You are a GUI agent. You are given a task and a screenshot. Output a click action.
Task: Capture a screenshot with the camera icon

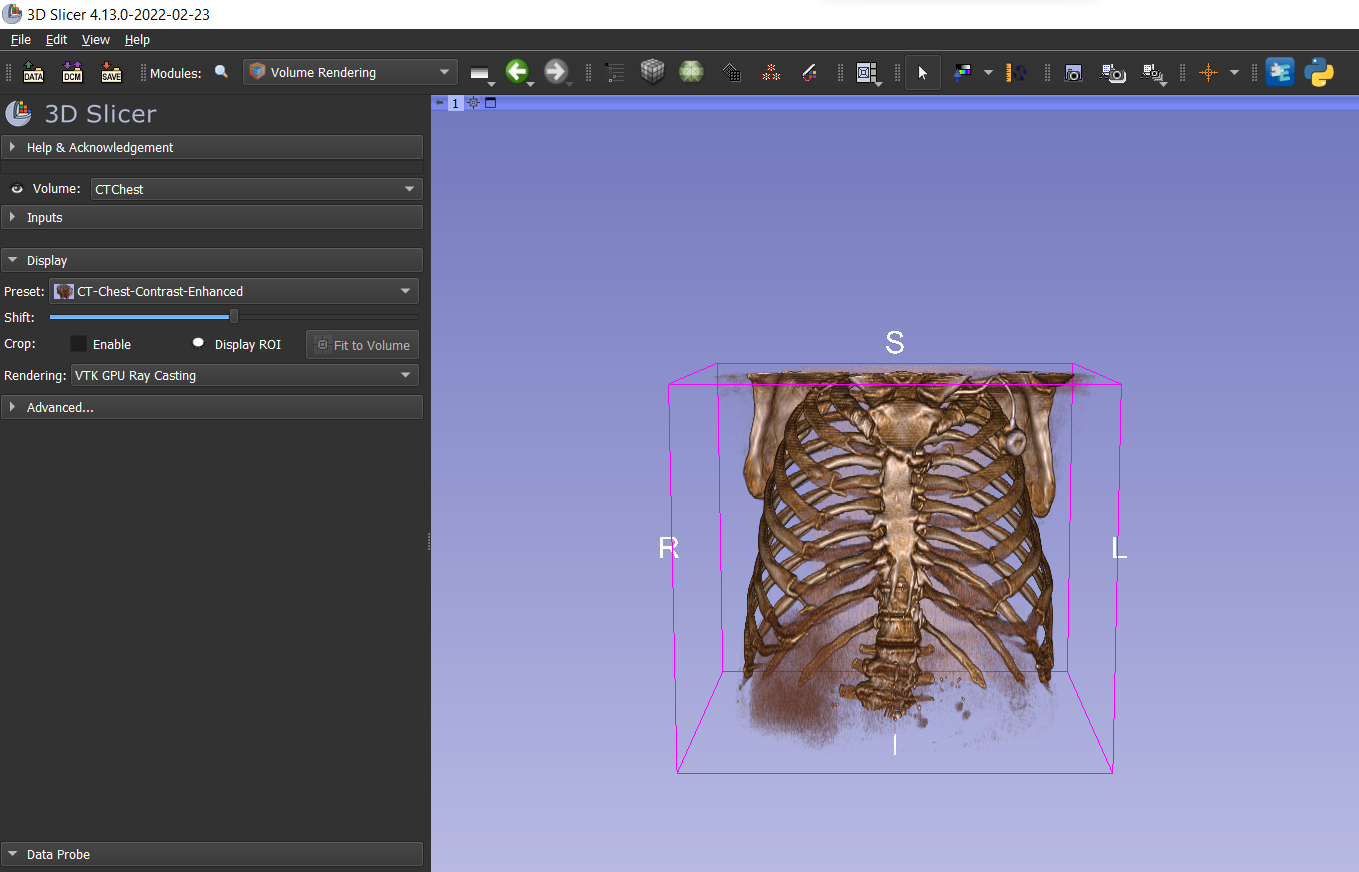(x=1073, y=72)
